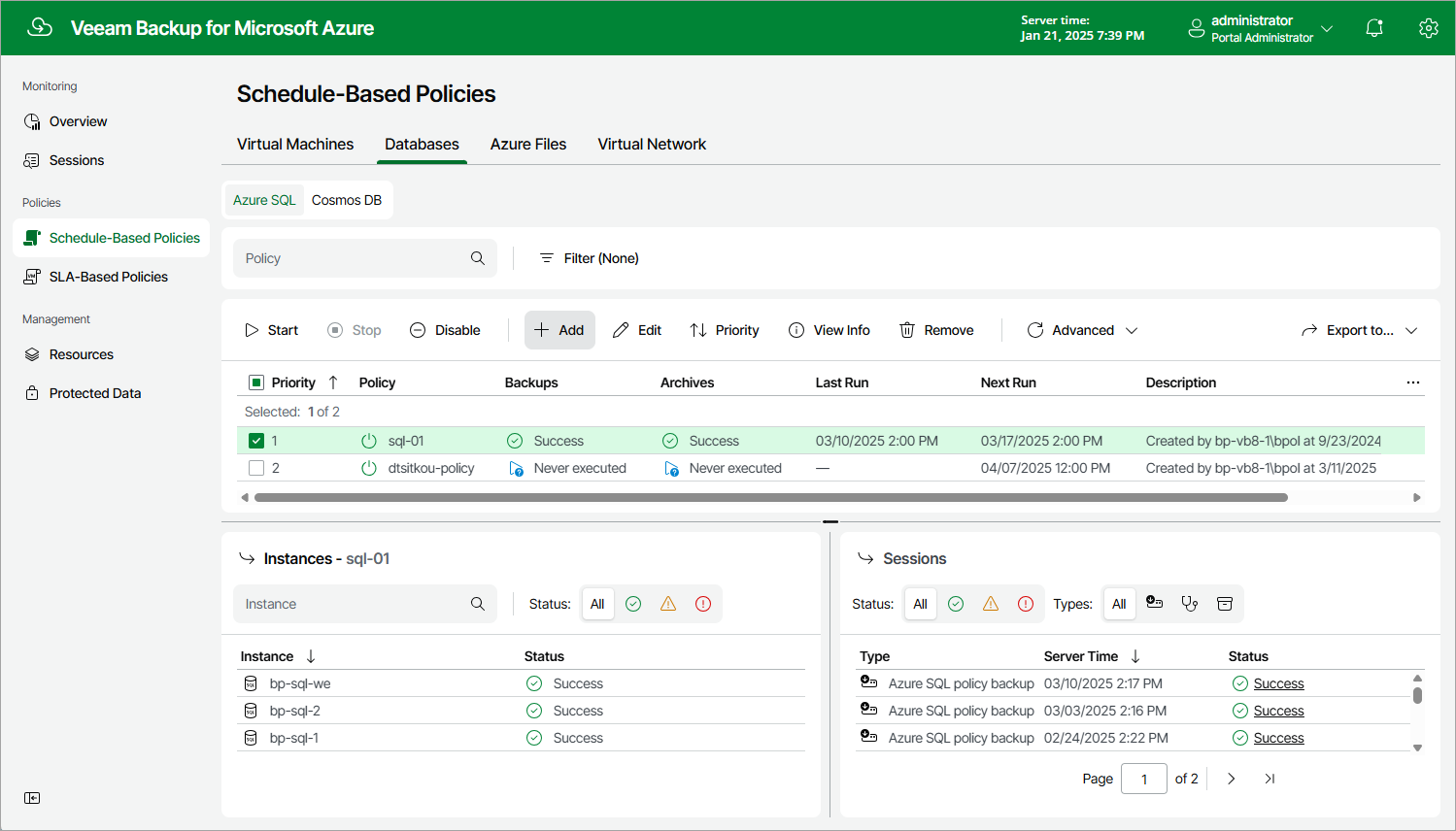Open Success link for 03/03/2025 session
The image size is (1456, 831).
point(1278,711)
